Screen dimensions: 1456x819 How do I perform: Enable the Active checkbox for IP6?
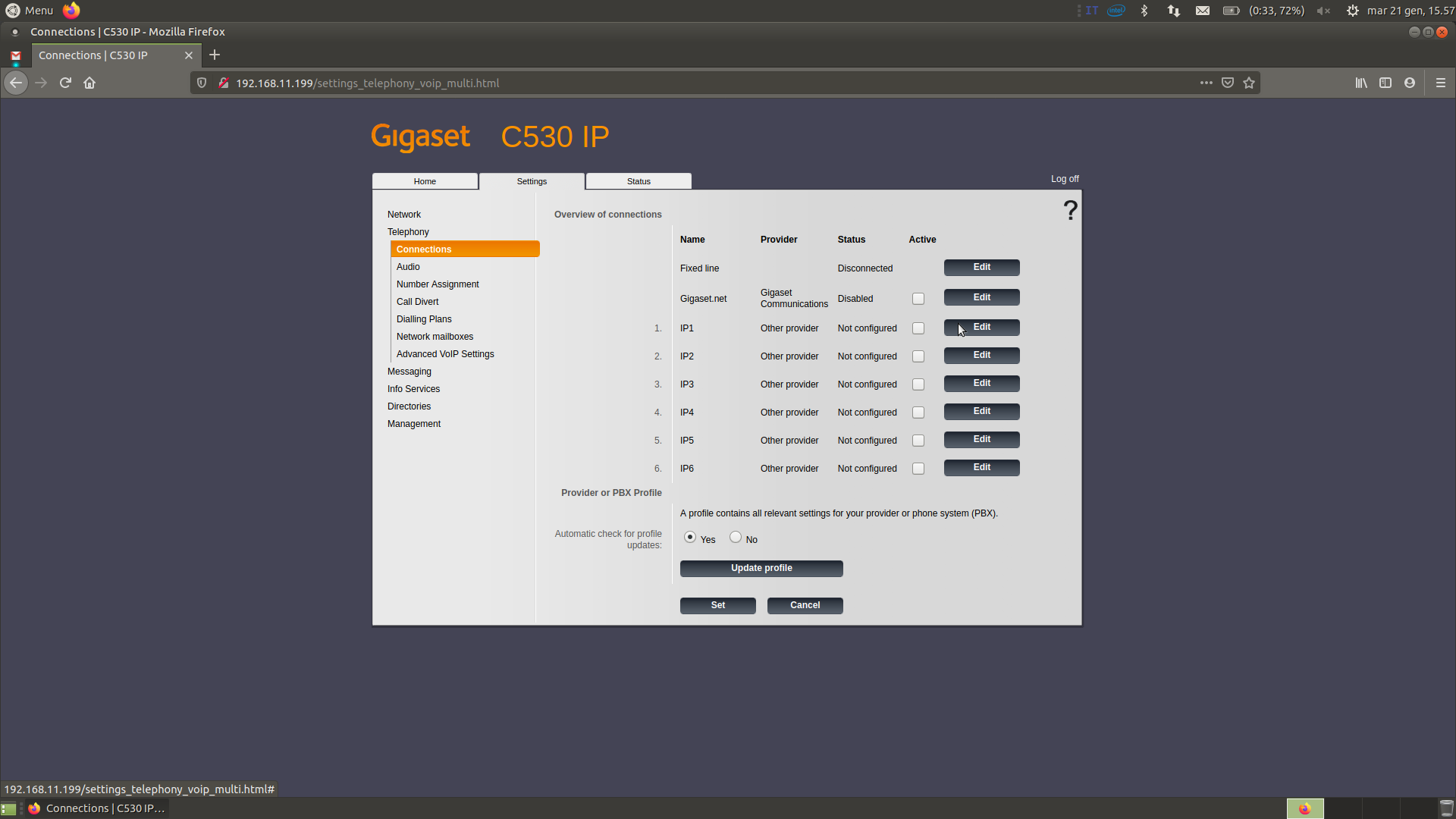tap(918, 469)
